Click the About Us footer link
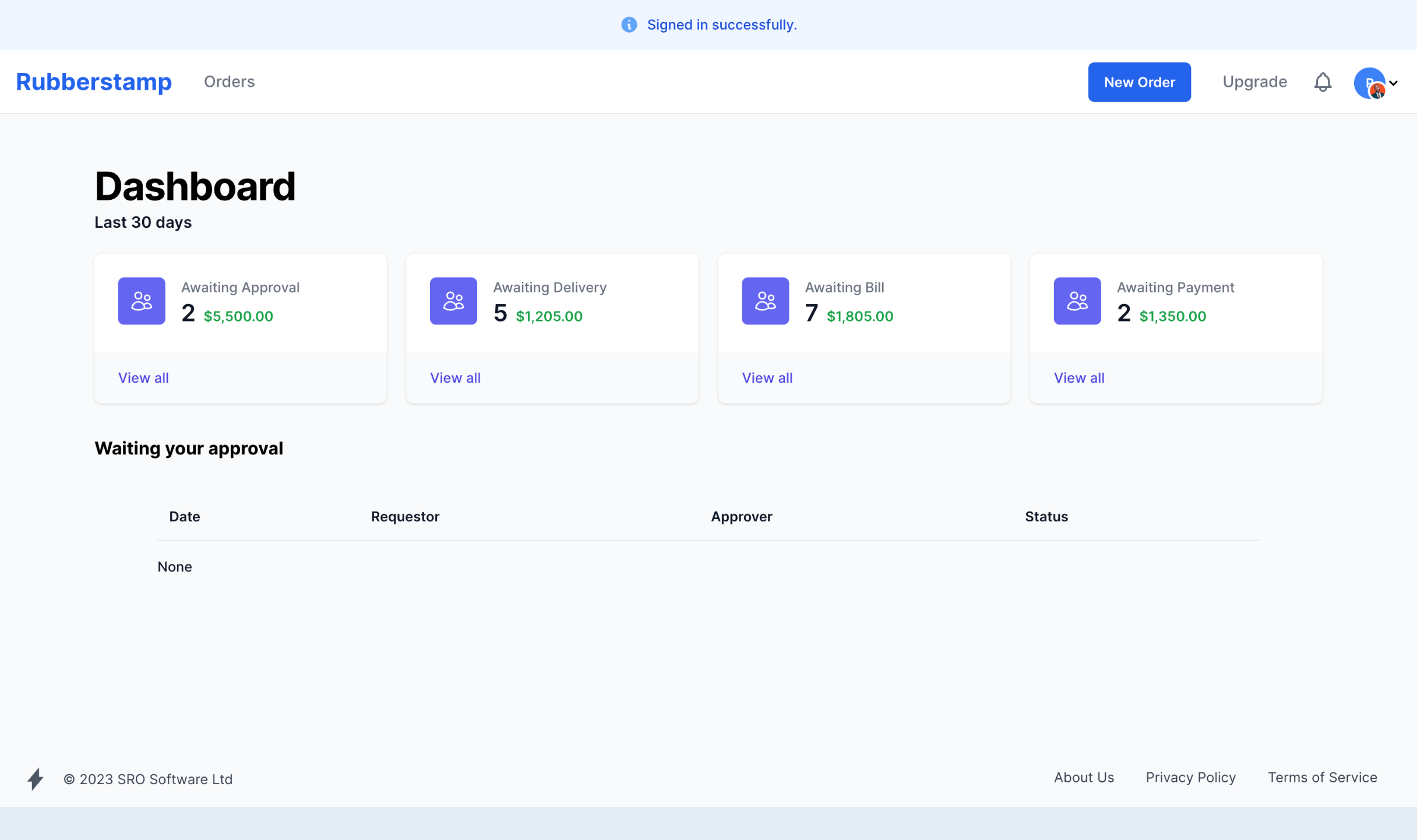 pos(1083,777)
